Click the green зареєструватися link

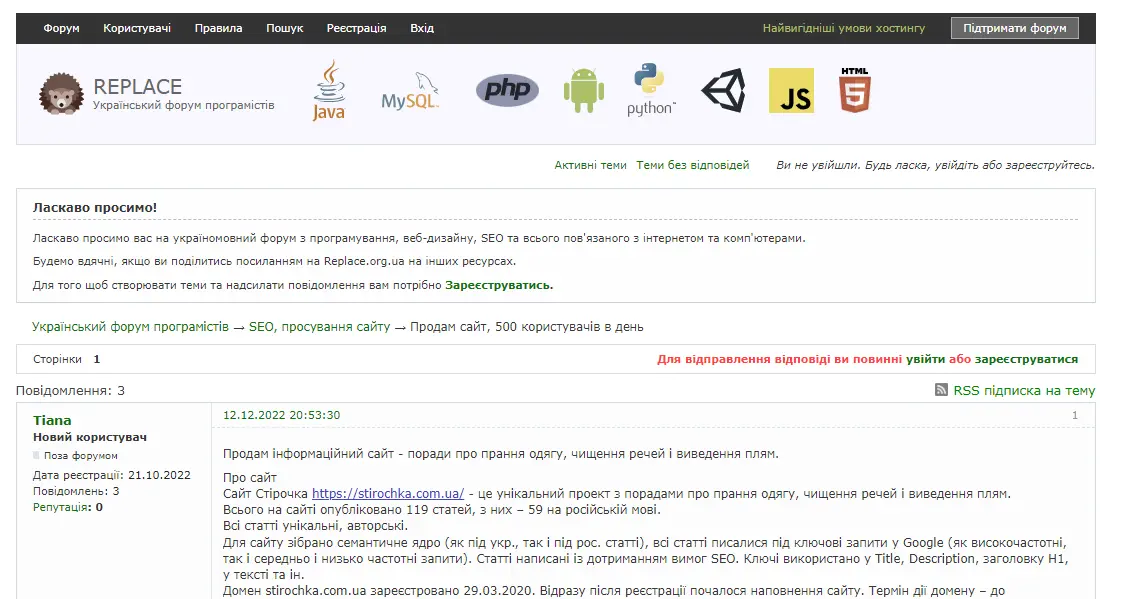[1026, 359]
